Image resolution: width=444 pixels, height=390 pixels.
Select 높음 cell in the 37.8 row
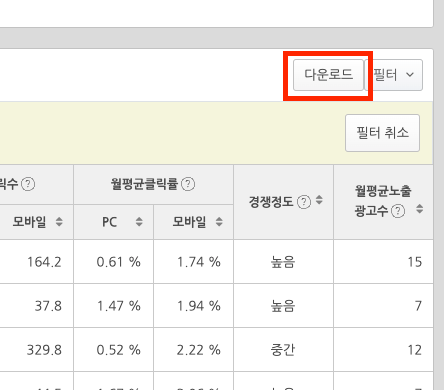tap(283, 306)
